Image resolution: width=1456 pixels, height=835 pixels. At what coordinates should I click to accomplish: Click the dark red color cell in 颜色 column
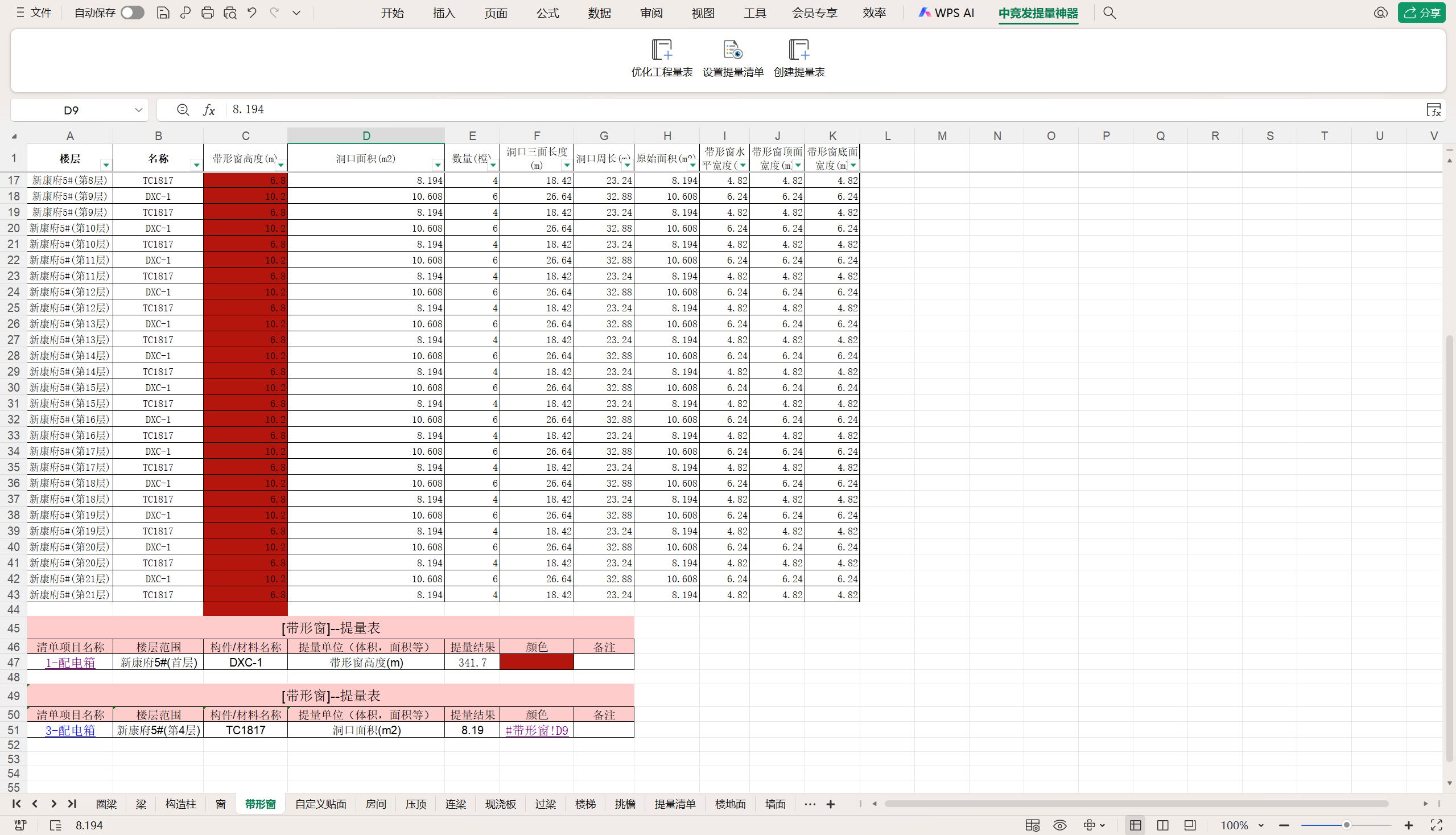[537, 663]
